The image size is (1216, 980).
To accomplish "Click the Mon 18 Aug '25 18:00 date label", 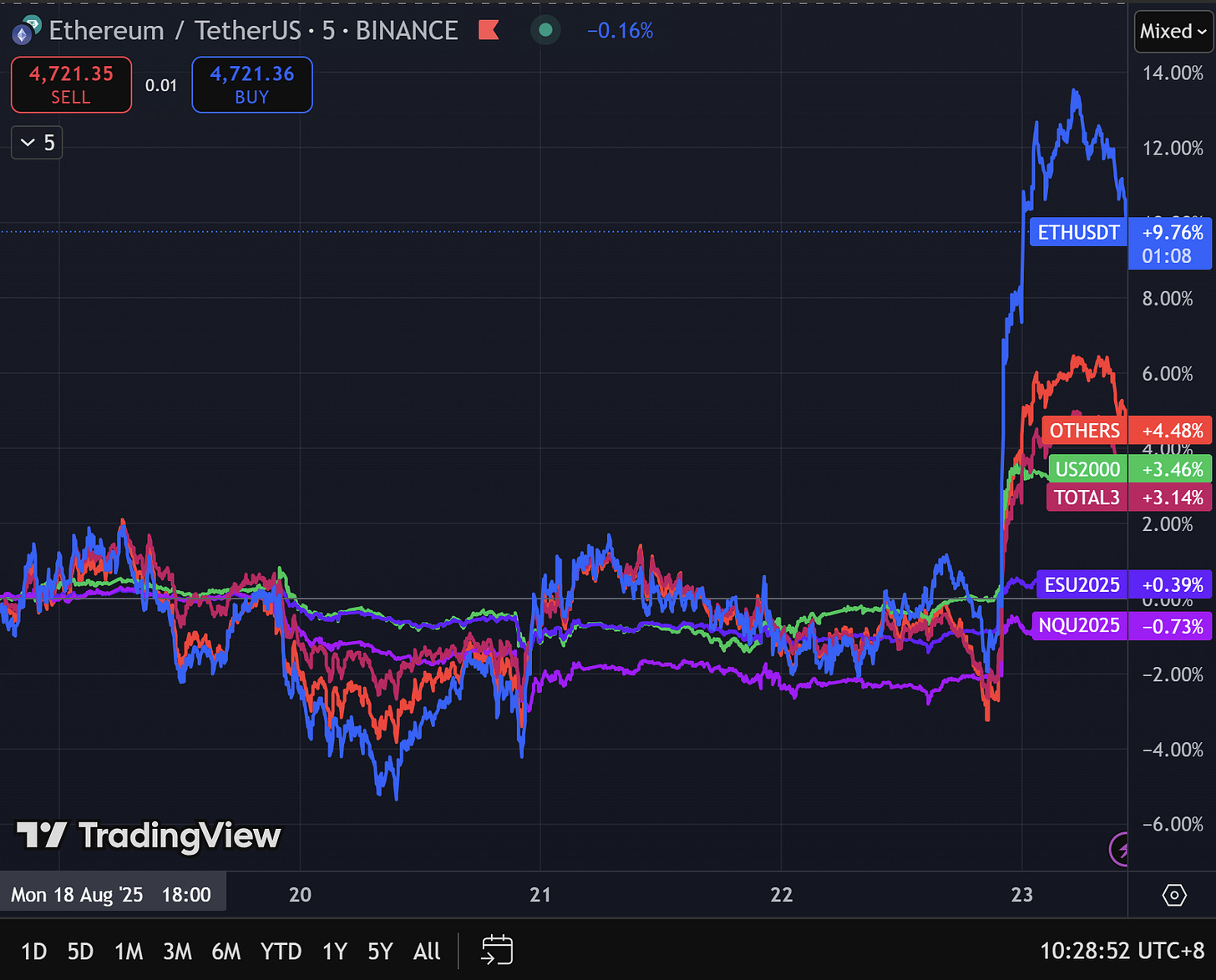I will tap(112, 895).
